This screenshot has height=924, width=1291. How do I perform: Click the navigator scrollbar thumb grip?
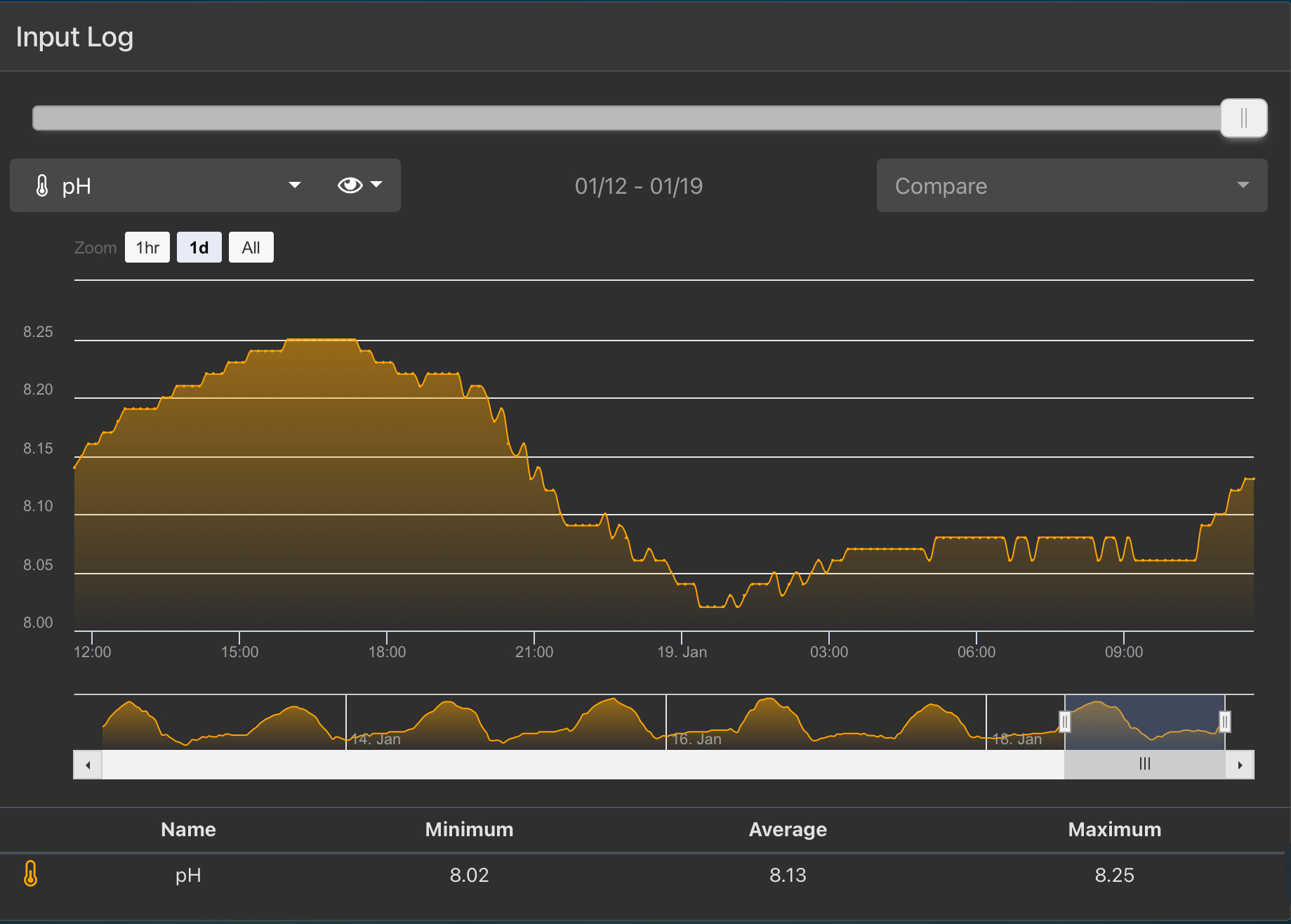click(1145, 764)
